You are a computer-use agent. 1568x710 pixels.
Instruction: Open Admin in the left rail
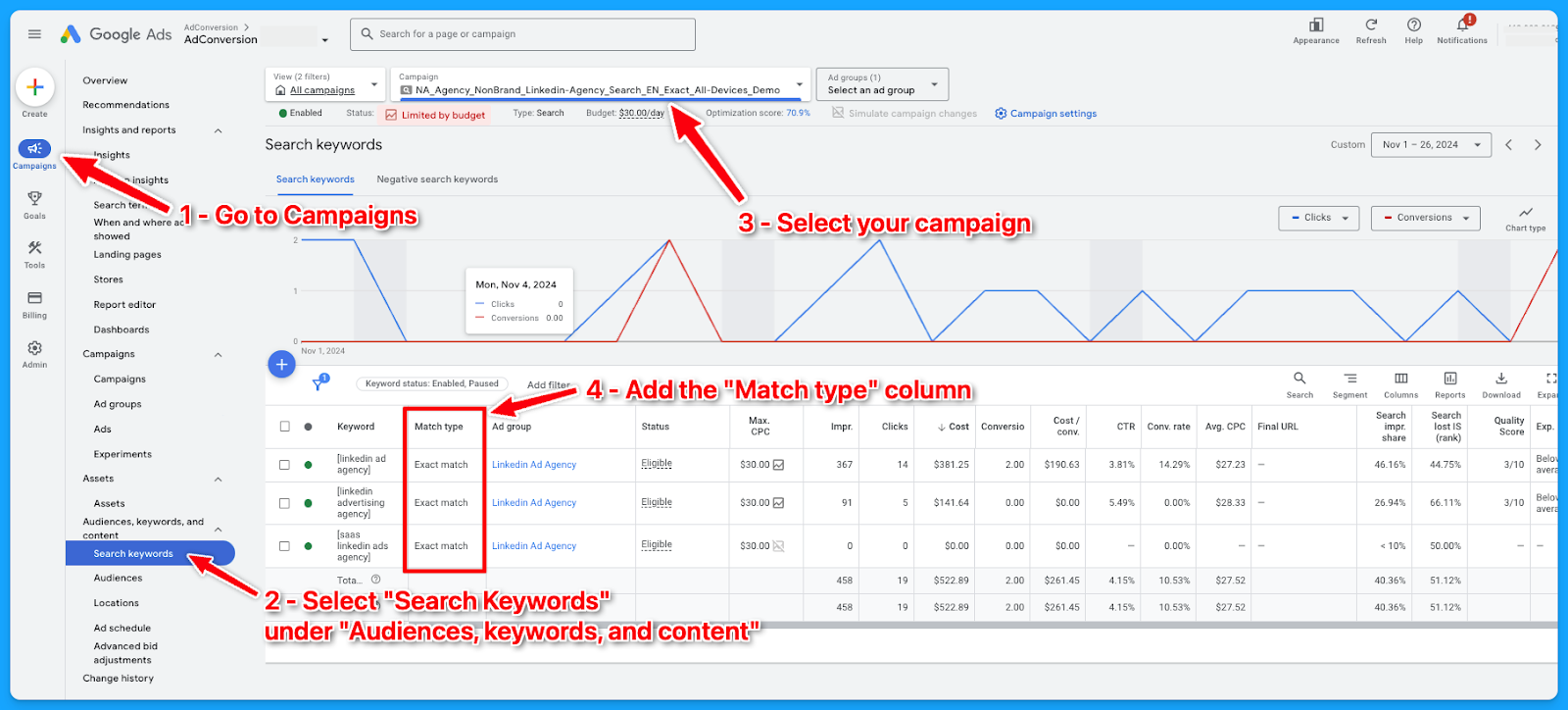coord(34,354)
